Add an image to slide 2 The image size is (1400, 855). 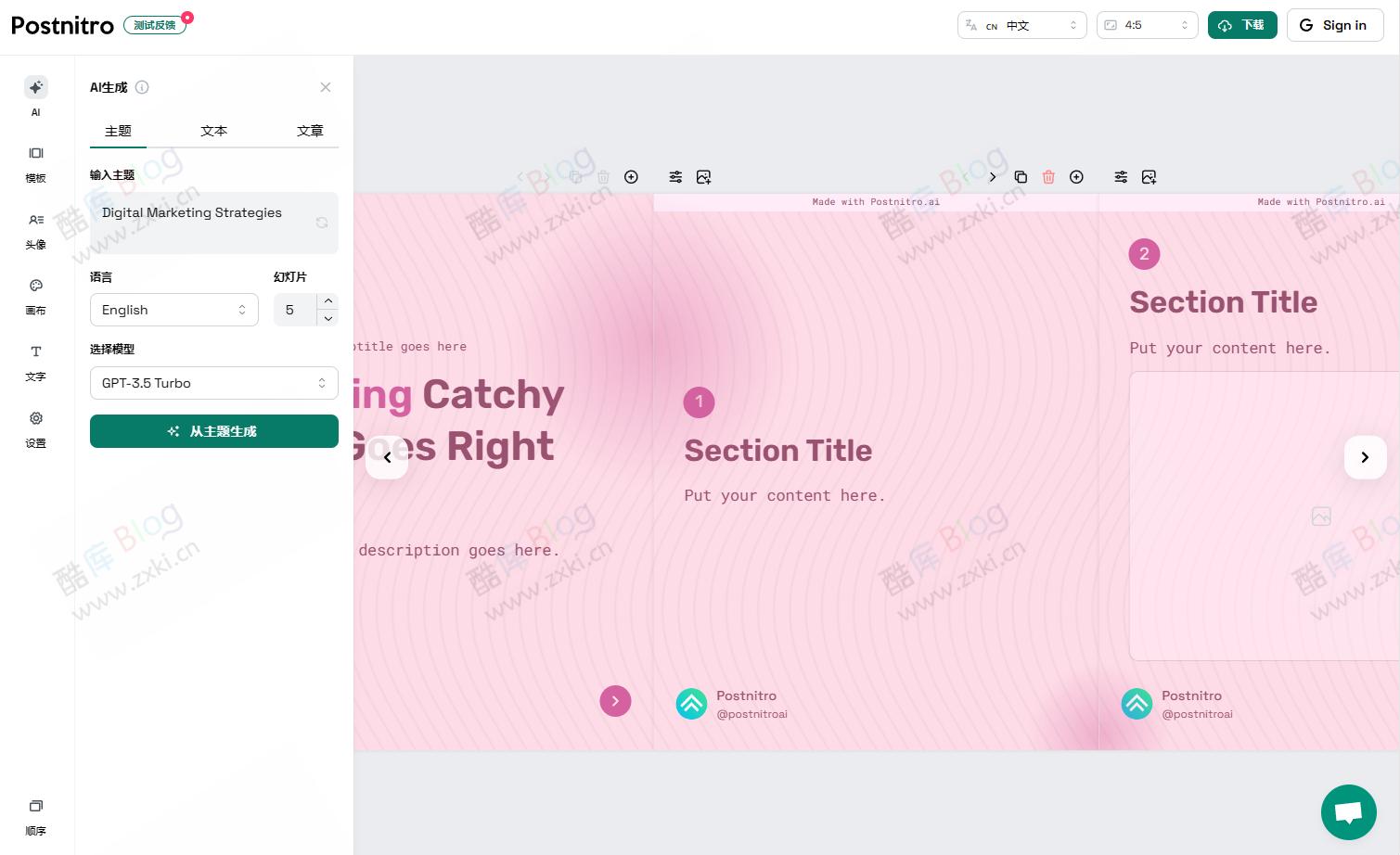pyautogui.click(x=1149, y=176)
